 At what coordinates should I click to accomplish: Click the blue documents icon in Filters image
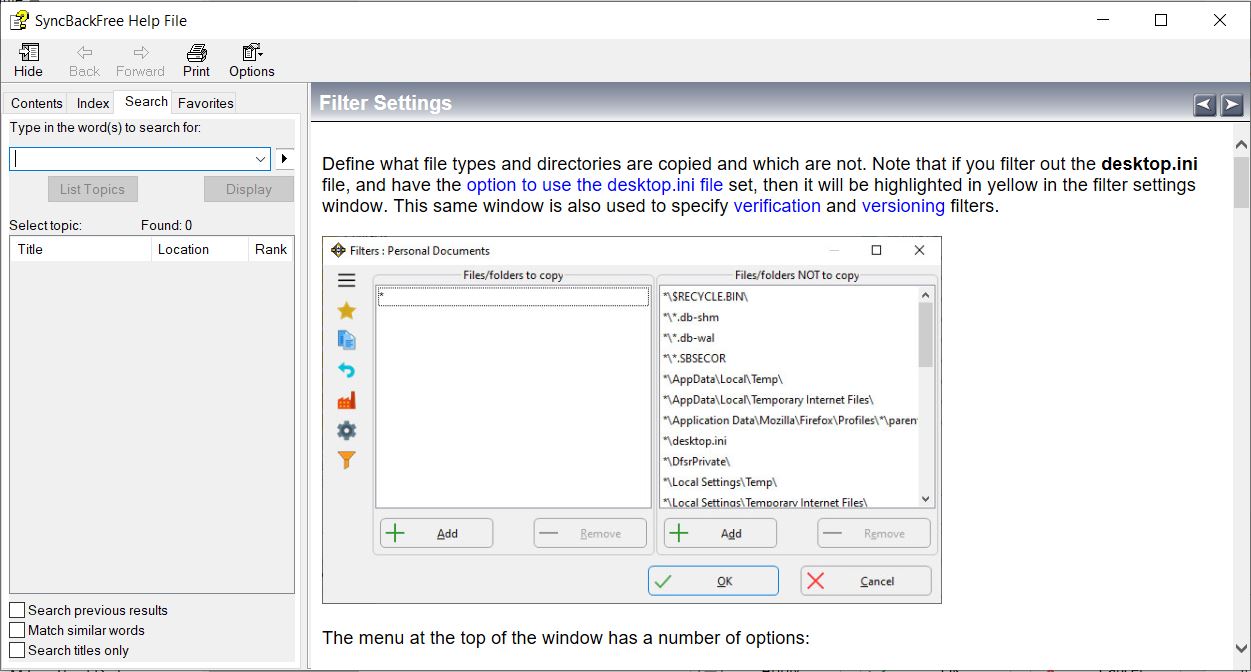[x=347, y=340]
